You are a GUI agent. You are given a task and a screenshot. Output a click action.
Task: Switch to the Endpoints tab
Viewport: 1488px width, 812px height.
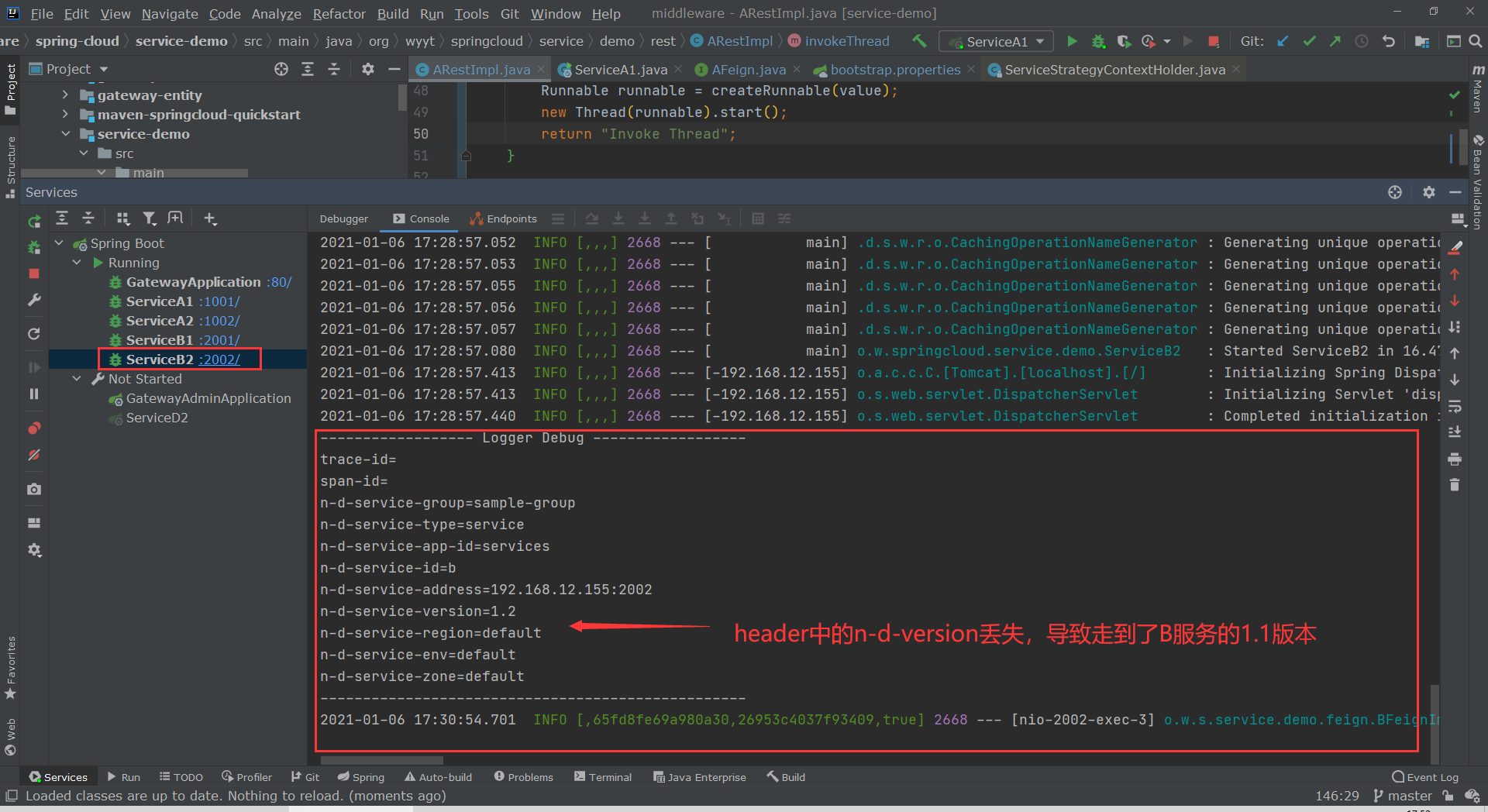[511, 218]
